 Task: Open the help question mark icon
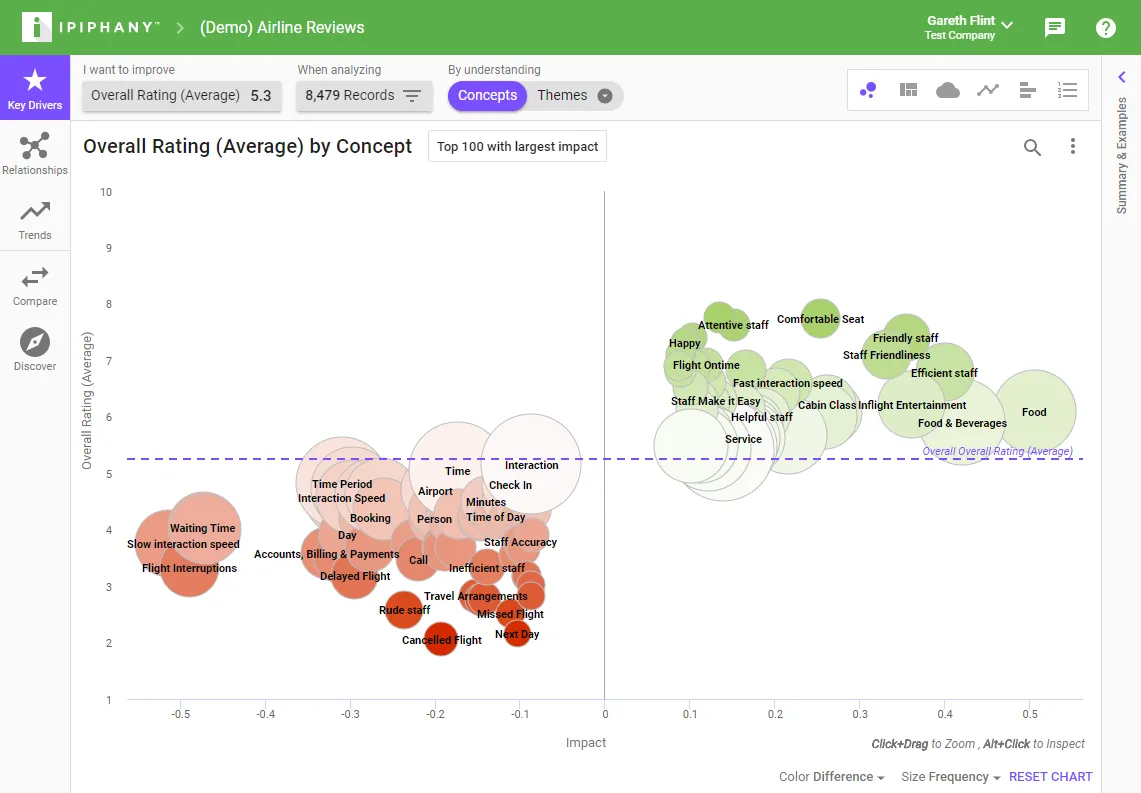1105,28
